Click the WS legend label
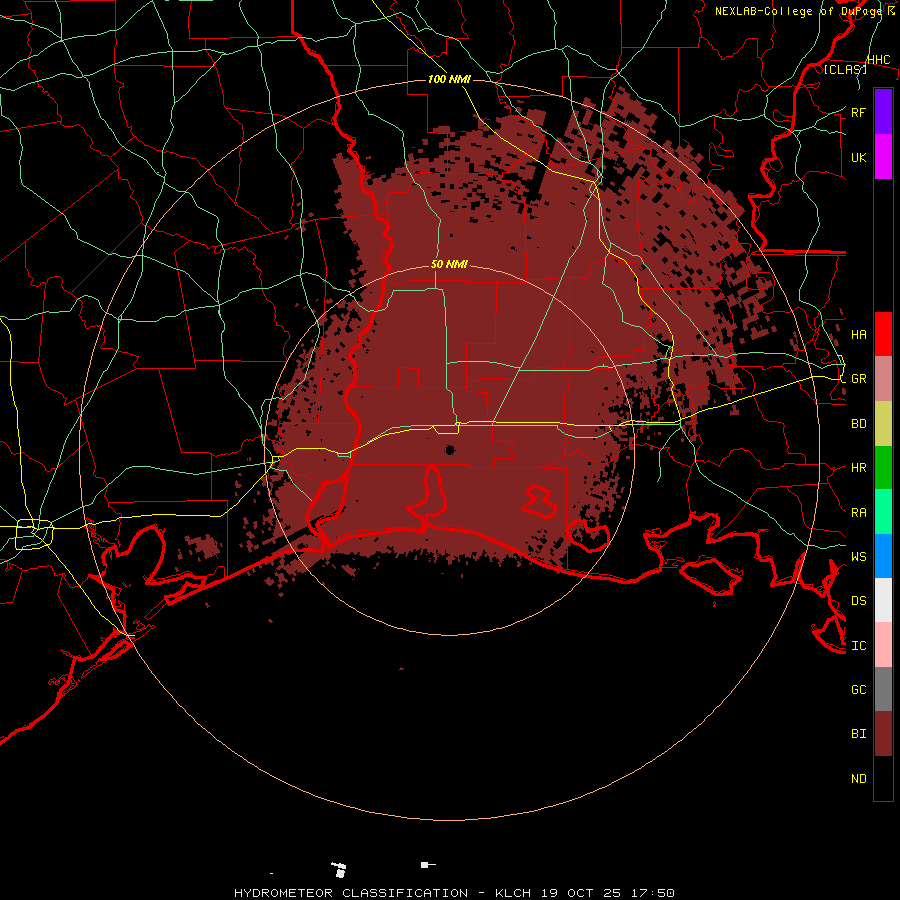This screenshot has width=900, height=900. point(859,557)
